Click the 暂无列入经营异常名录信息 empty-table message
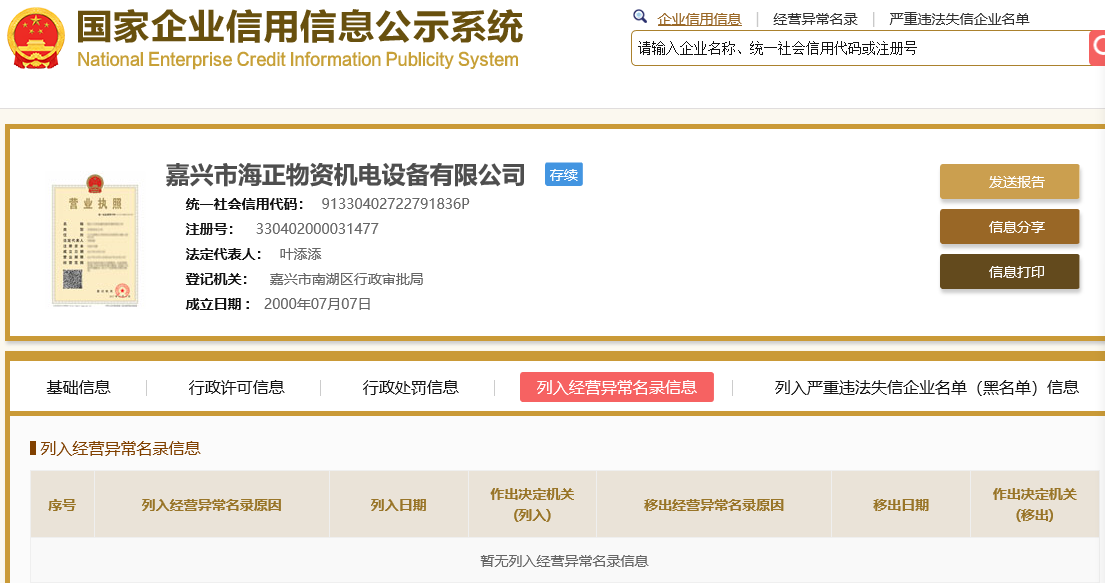This screenshot has height=583, width=1105. [x=564, y=561]
